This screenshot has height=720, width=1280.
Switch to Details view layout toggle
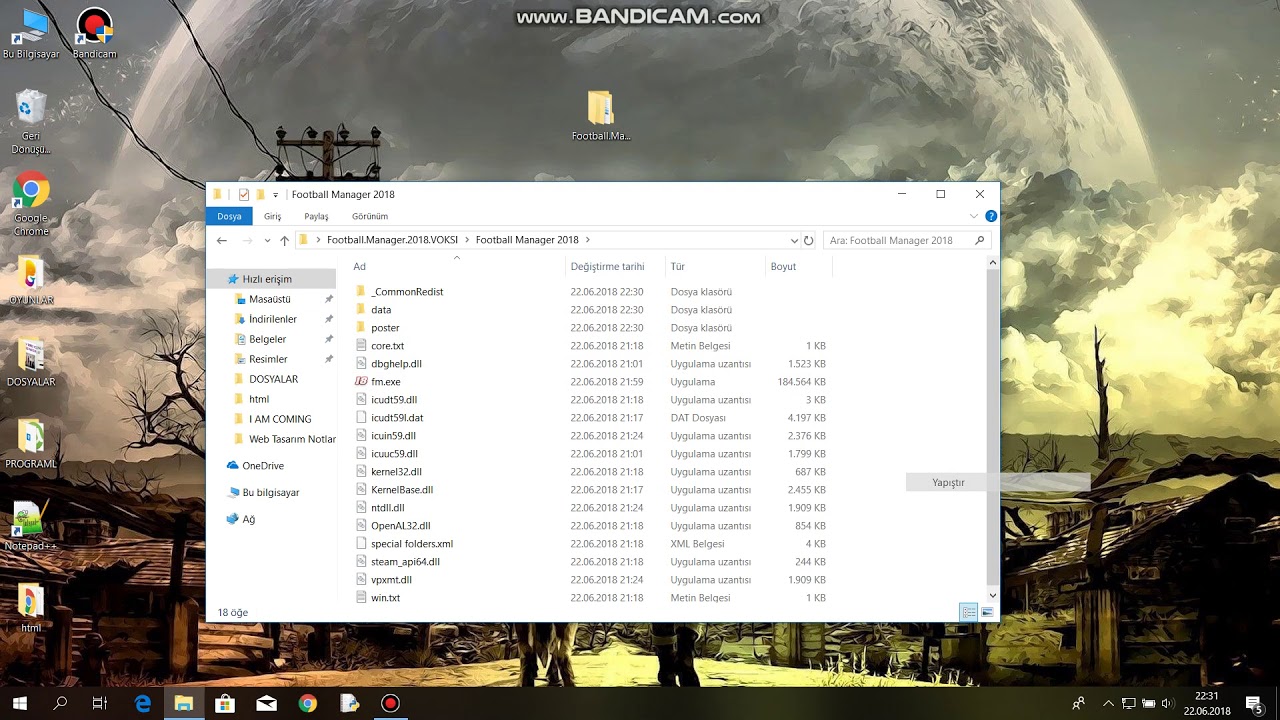pos(968,612)
